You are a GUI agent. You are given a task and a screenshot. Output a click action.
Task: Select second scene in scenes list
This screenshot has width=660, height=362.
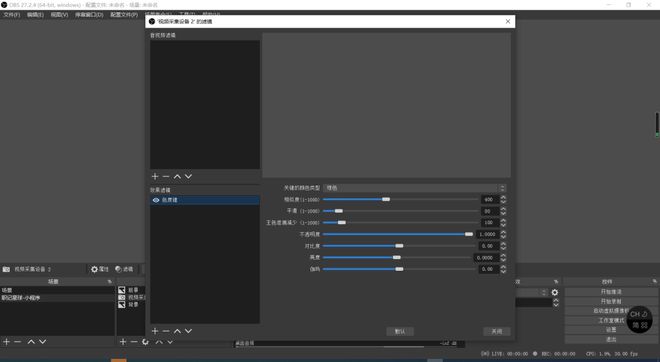(57, 298)
